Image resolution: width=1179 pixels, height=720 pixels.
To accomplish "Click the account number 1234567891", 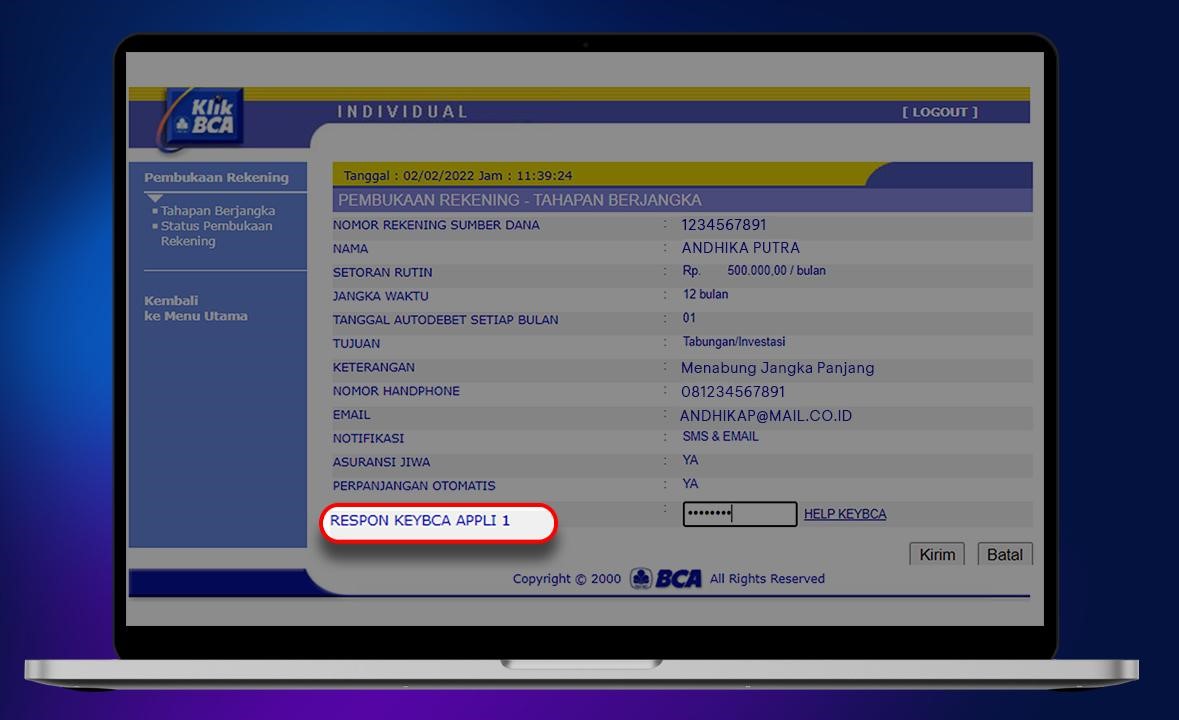I will pos(724,225).
